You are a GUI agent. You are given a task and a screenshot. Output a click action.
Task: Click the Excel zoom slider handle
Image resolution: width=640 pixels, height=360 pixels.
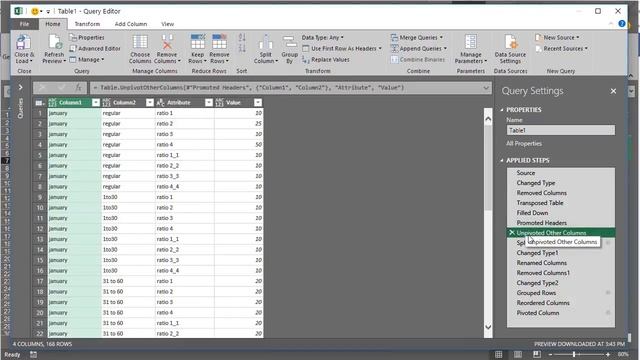click(x=574, y=355)
